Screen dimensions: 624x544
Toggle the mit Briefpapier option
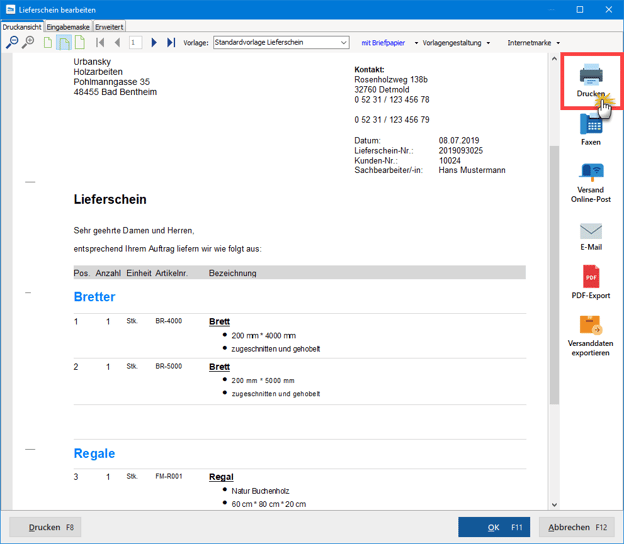click(385, 43)
